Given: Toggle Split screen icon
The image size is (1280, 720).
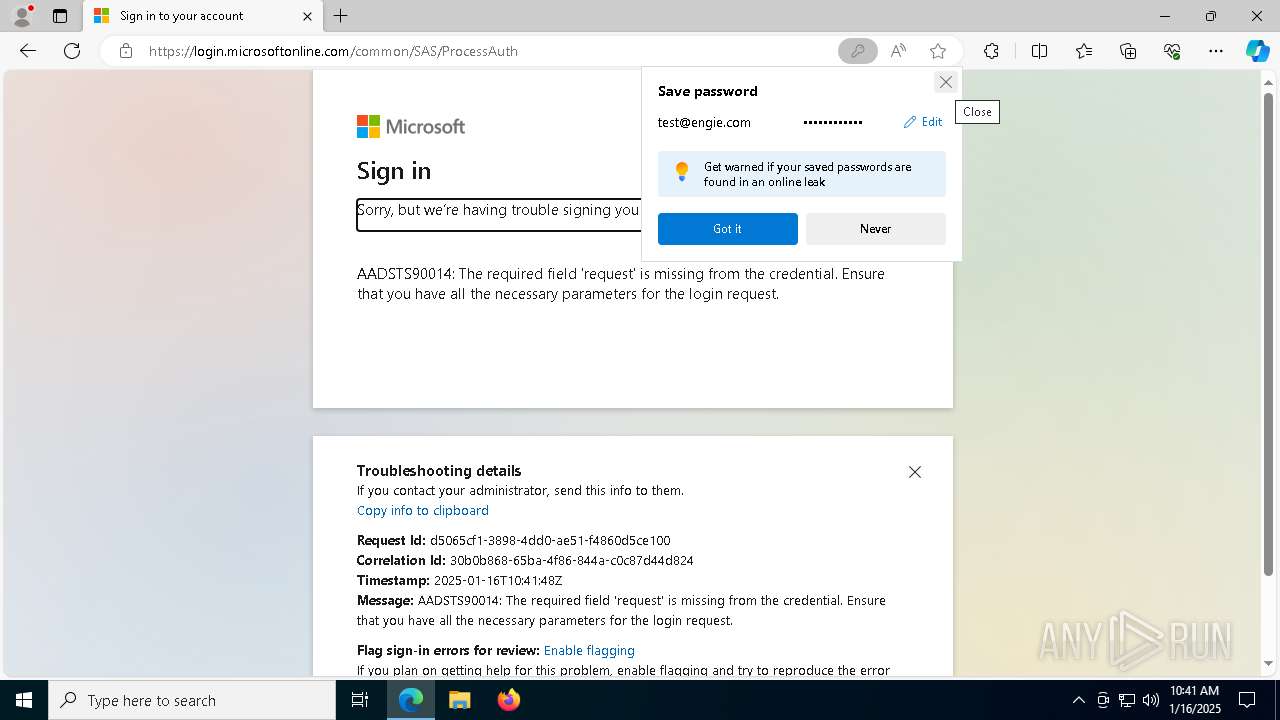Looking at the screenshot, I should [1039, 51].
